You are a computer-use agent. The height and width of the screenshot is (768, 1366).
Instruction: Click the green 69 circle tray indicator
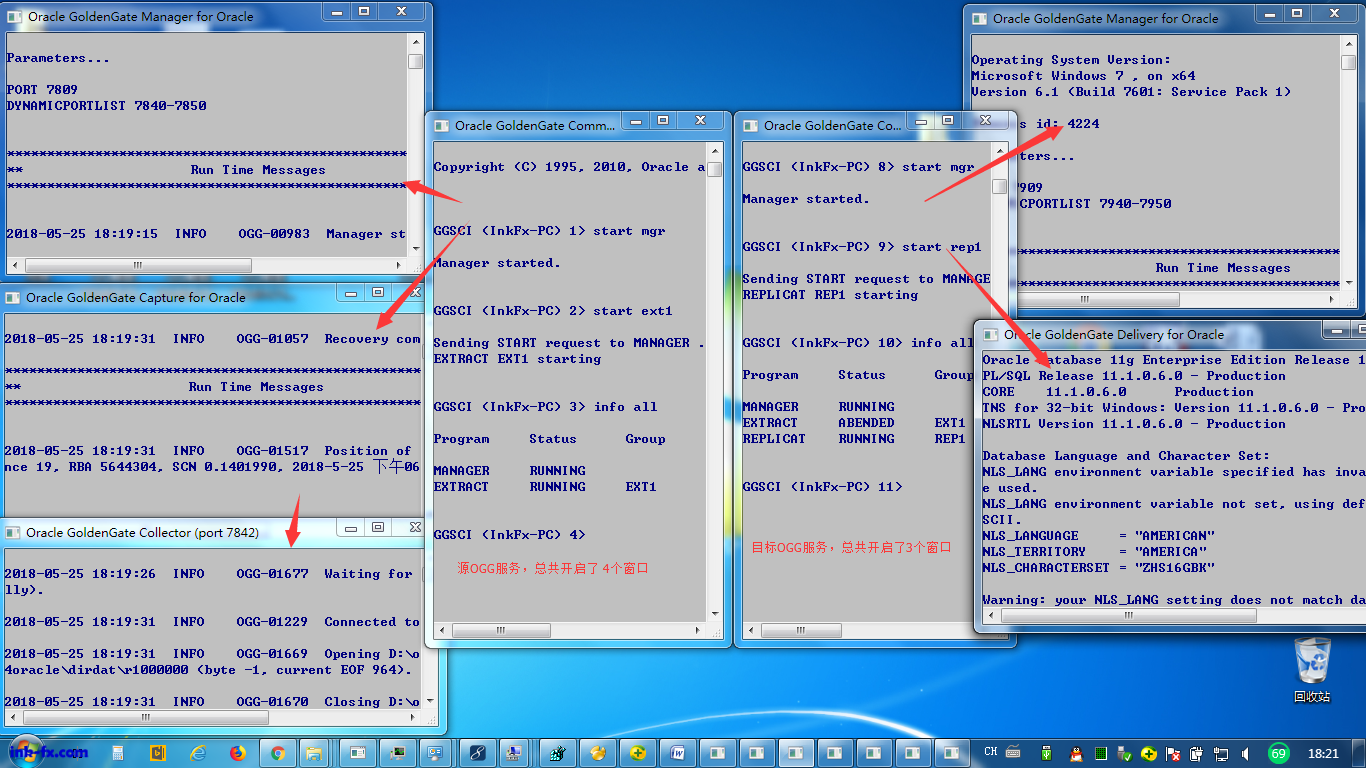click(x=1278, y=753)
